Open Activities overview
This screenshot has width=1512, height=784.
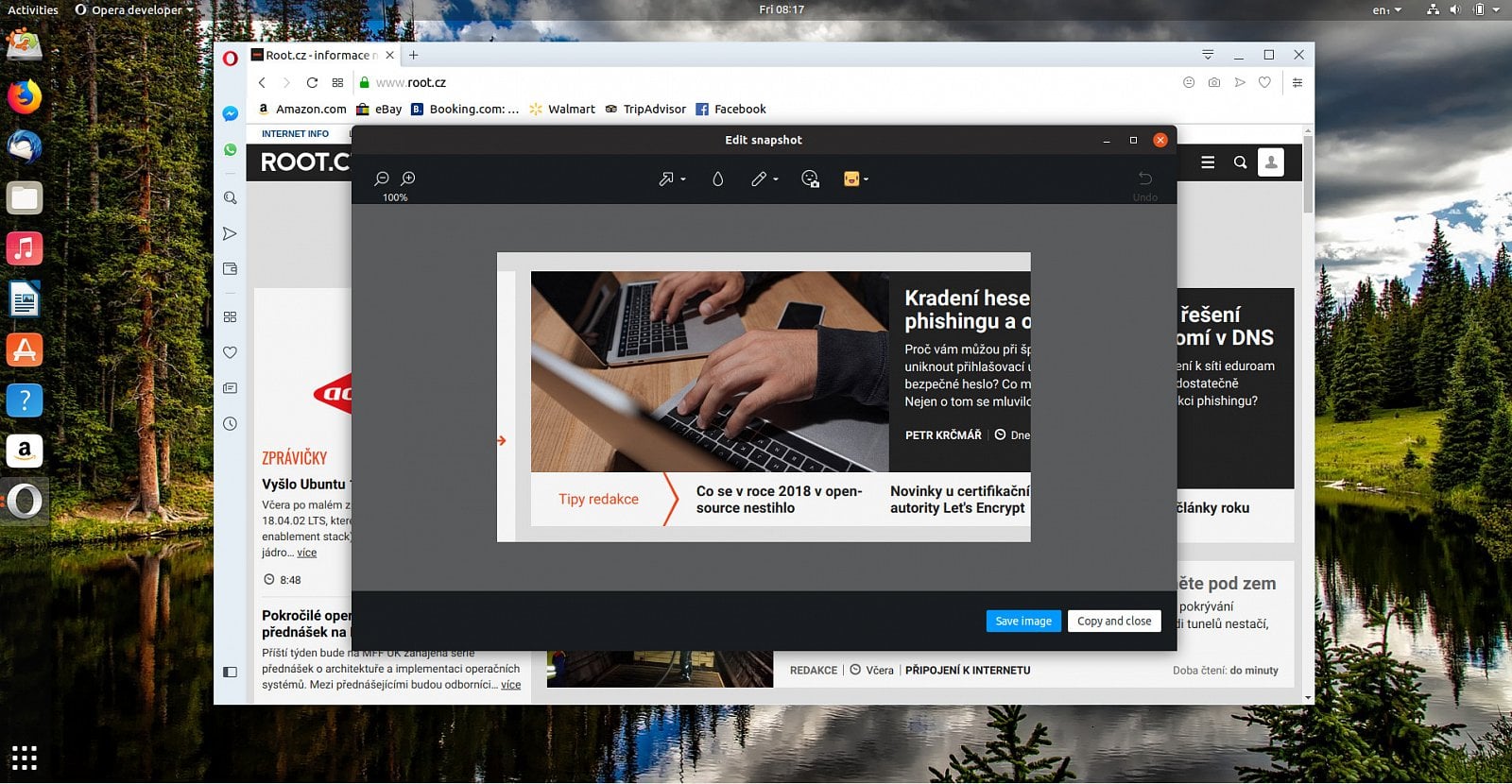tap(33, 9)
